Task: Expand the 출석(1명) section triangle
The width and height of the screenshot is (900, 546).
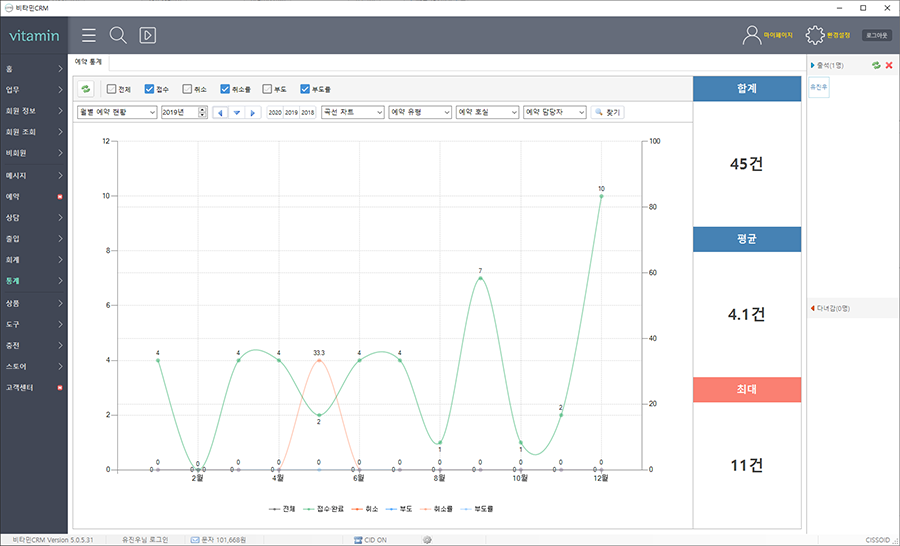Action: click(x=813, y=65)
